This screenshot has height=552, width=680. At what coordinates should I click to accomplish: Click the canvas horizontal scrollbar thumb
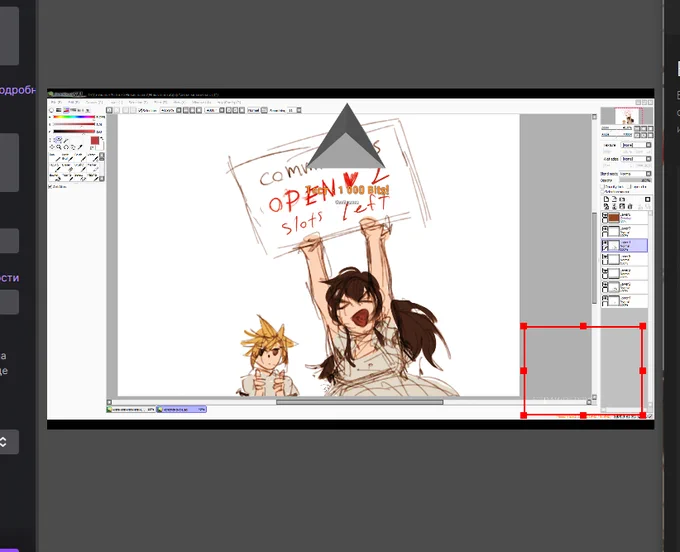point(360,402)
